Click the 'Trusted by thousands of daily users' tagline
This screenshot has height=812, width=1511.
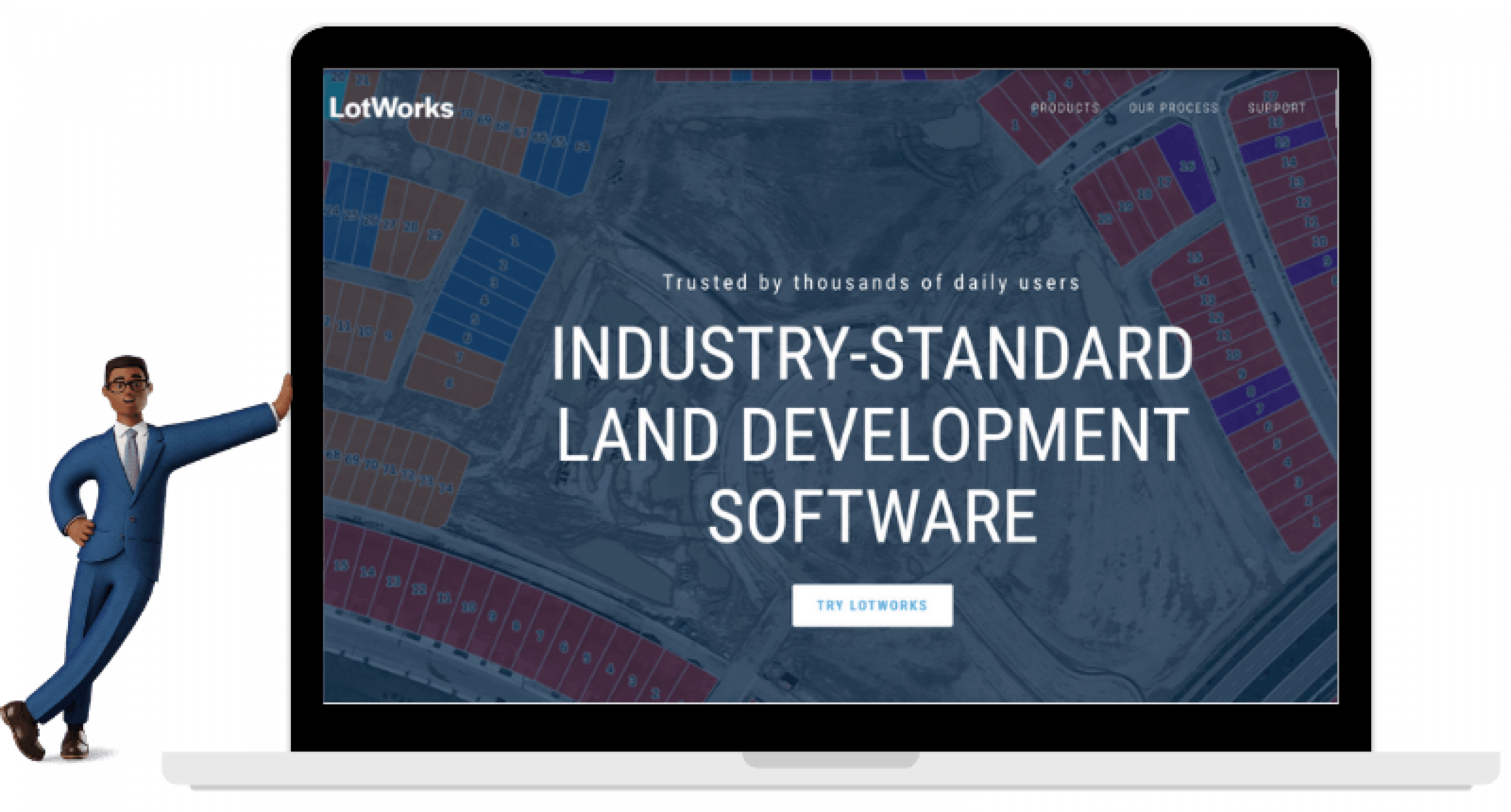click(x=871, y=283)
